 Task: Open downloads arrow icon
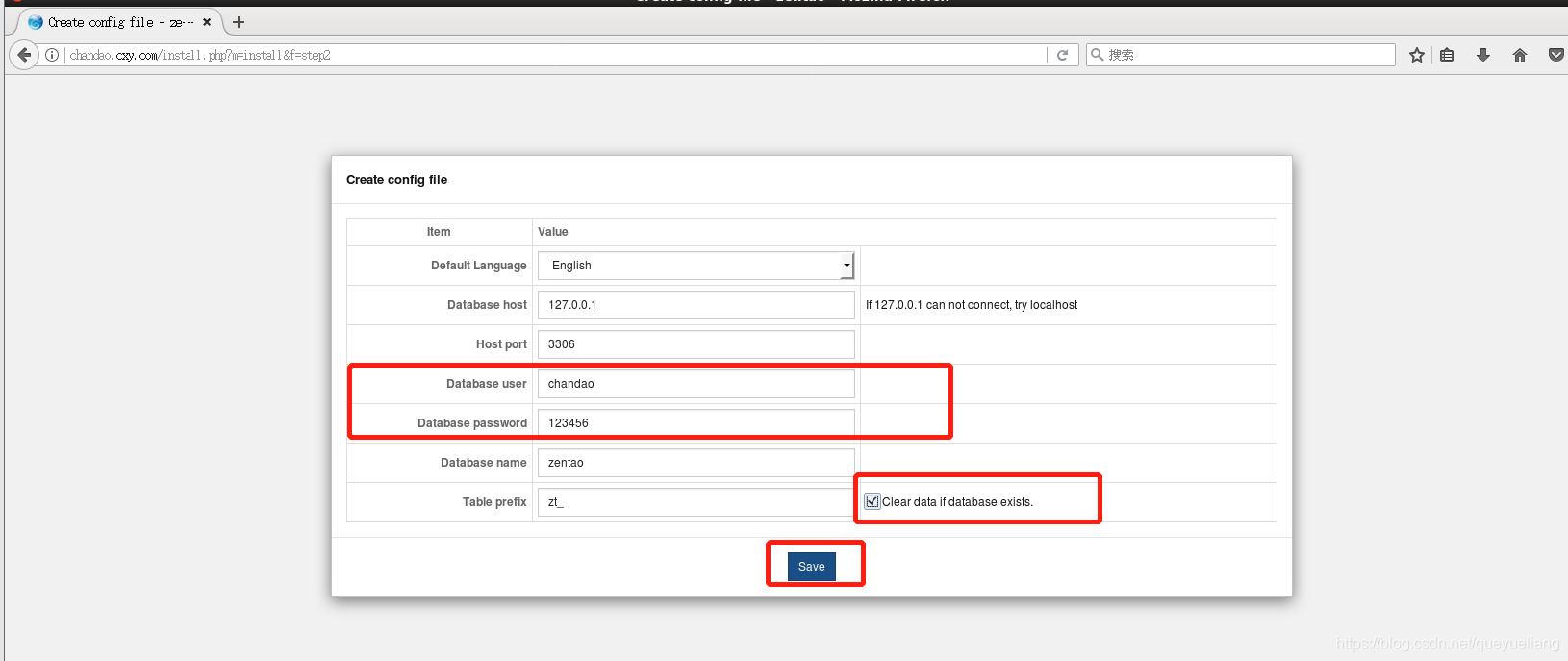click(x=1483, y=55)
